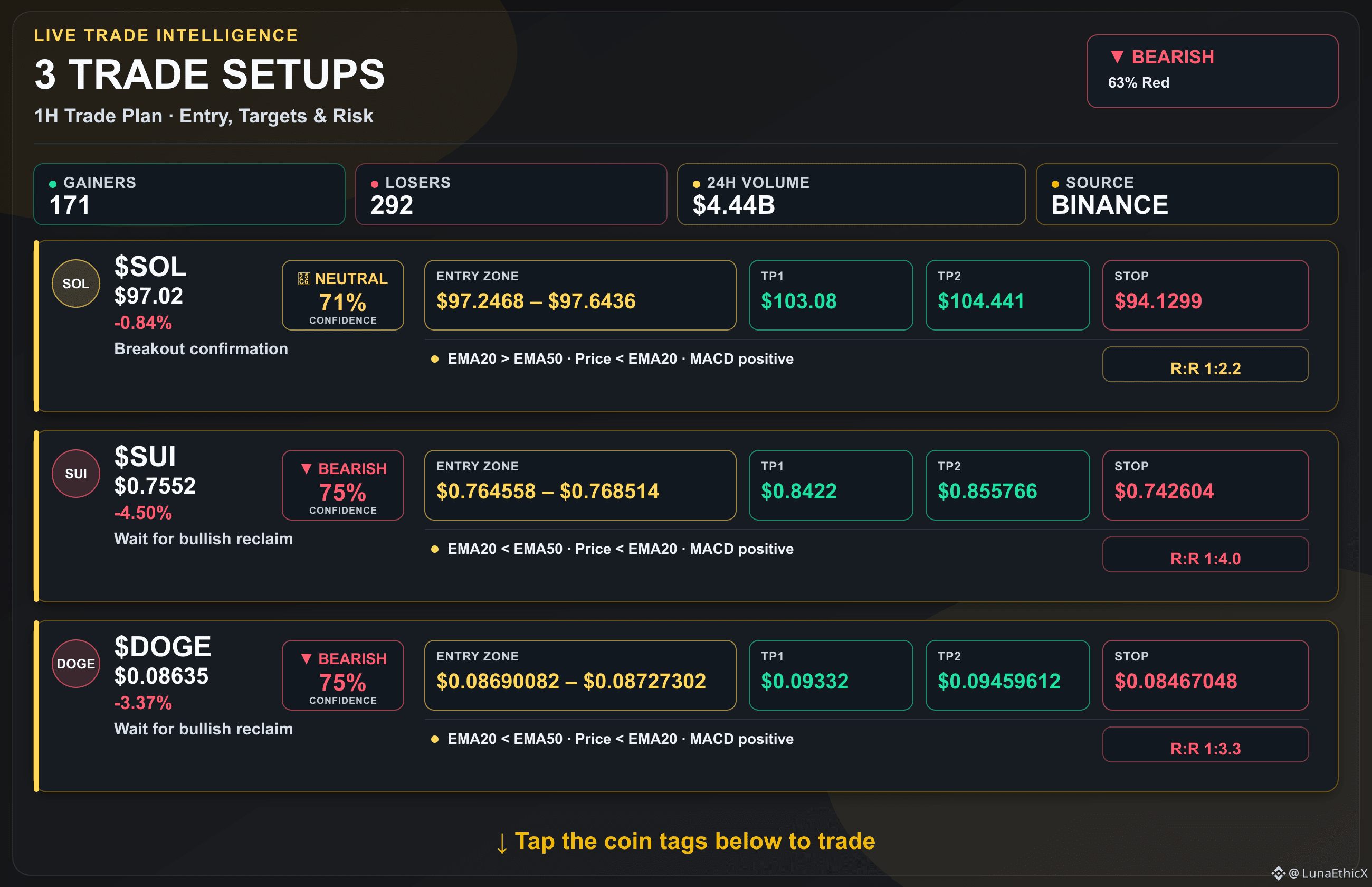1372x887 pixels.
Task: Click SOL's TP1 box showing $103.08
Action: (831, 295)
